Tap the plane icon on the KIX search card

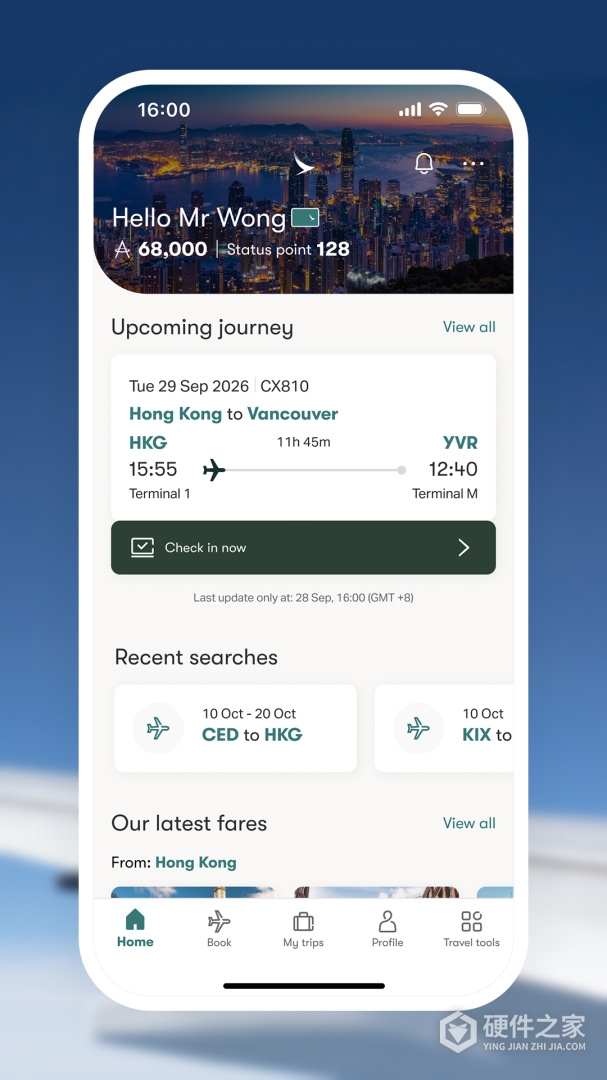click(x=418, y=728)
